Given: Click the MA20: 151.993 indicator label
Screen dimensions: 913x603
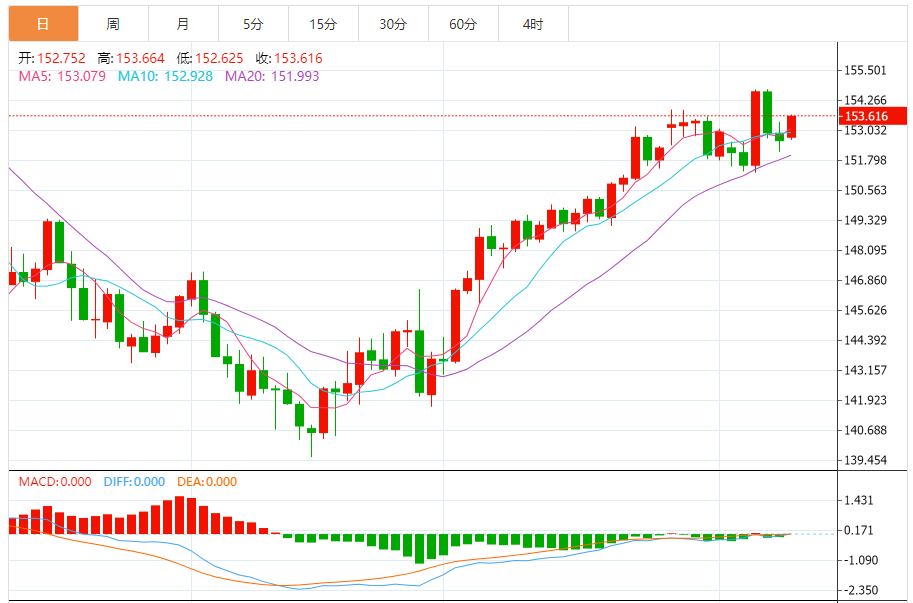Looking at the screenshot, I should pos(272,76).
